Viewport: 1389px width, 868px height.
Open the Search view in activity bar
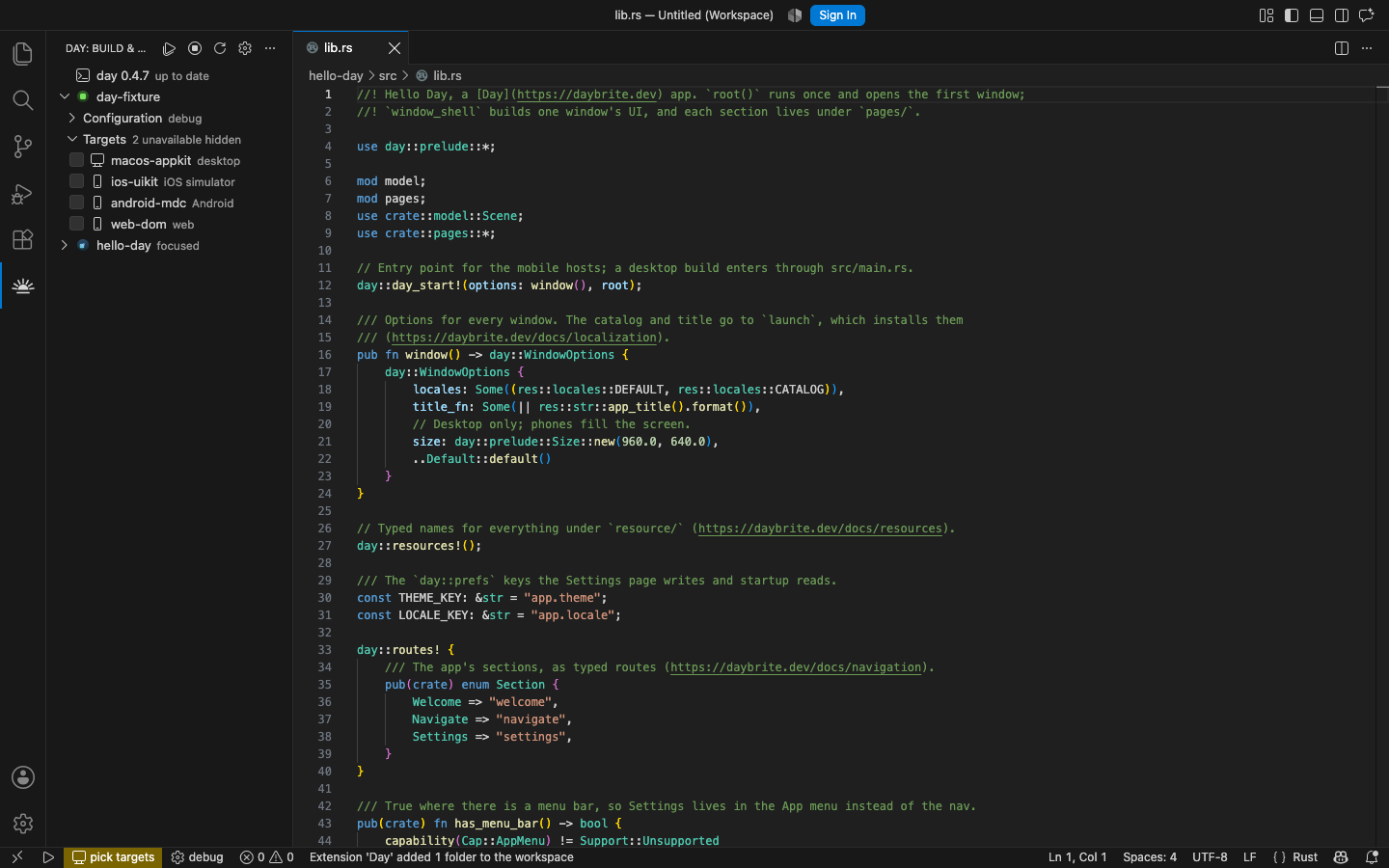coord(22,100)
